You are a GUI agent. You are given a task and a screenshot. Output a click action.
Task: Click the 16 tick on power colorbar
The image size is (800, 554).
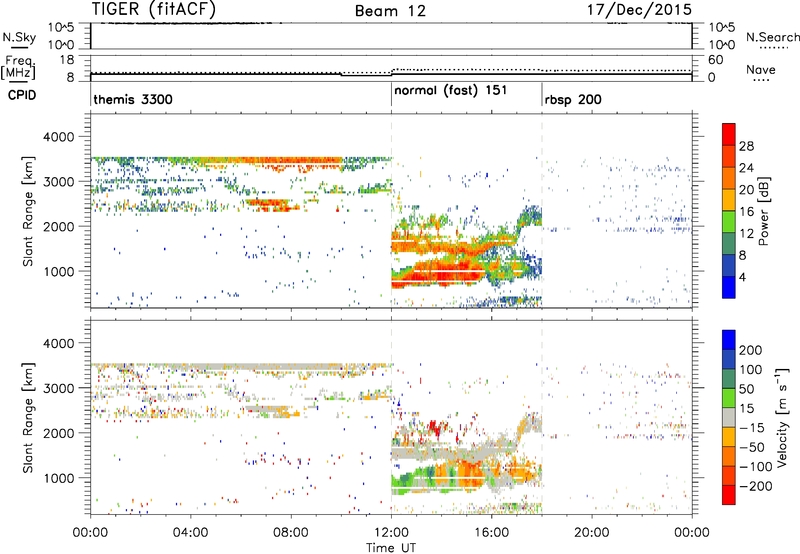[x=746, y=212]
